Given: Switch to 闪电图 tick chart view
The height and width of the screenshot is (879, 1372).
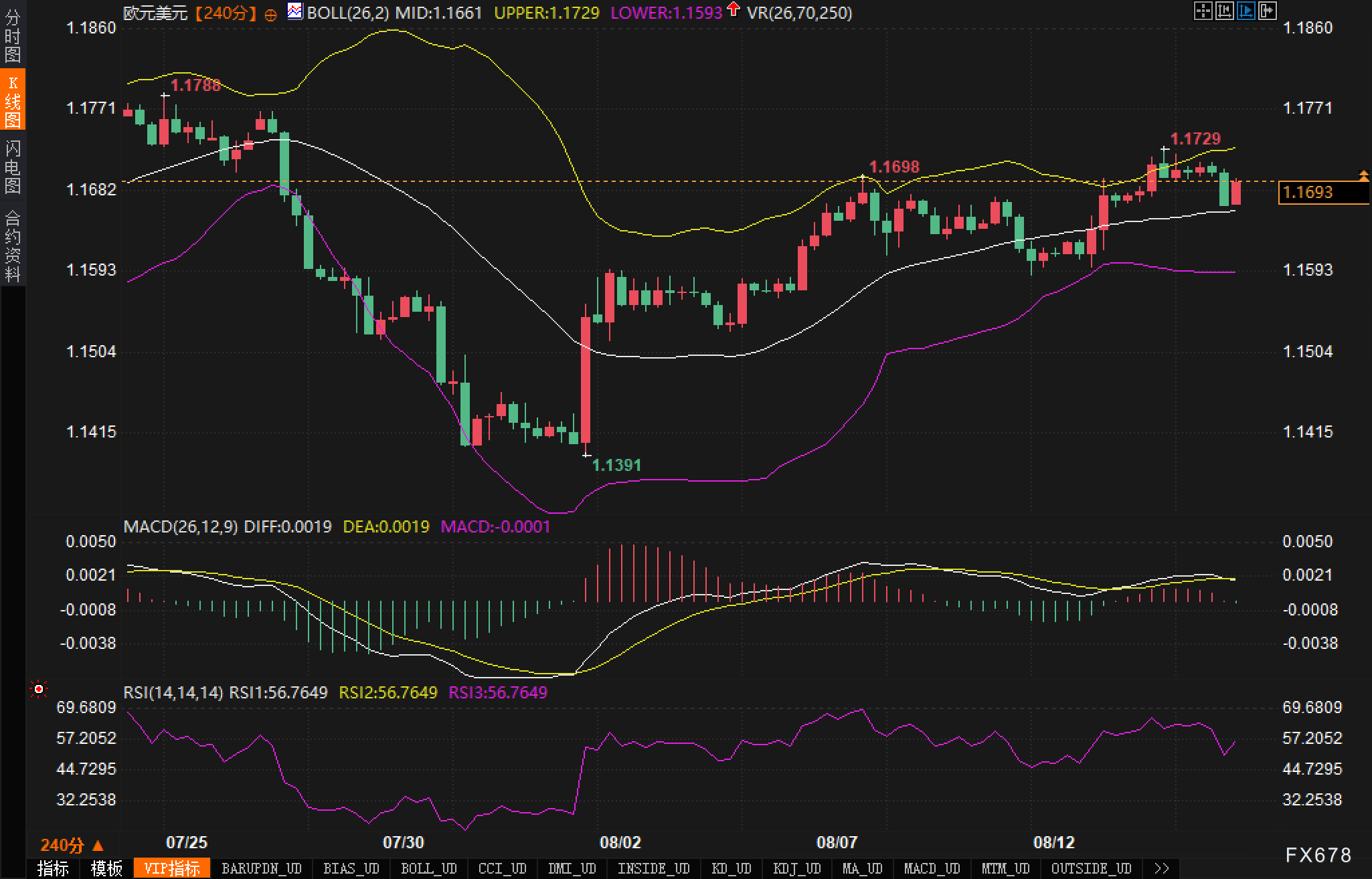Looking at the screenshot, I should coord(13,167).
